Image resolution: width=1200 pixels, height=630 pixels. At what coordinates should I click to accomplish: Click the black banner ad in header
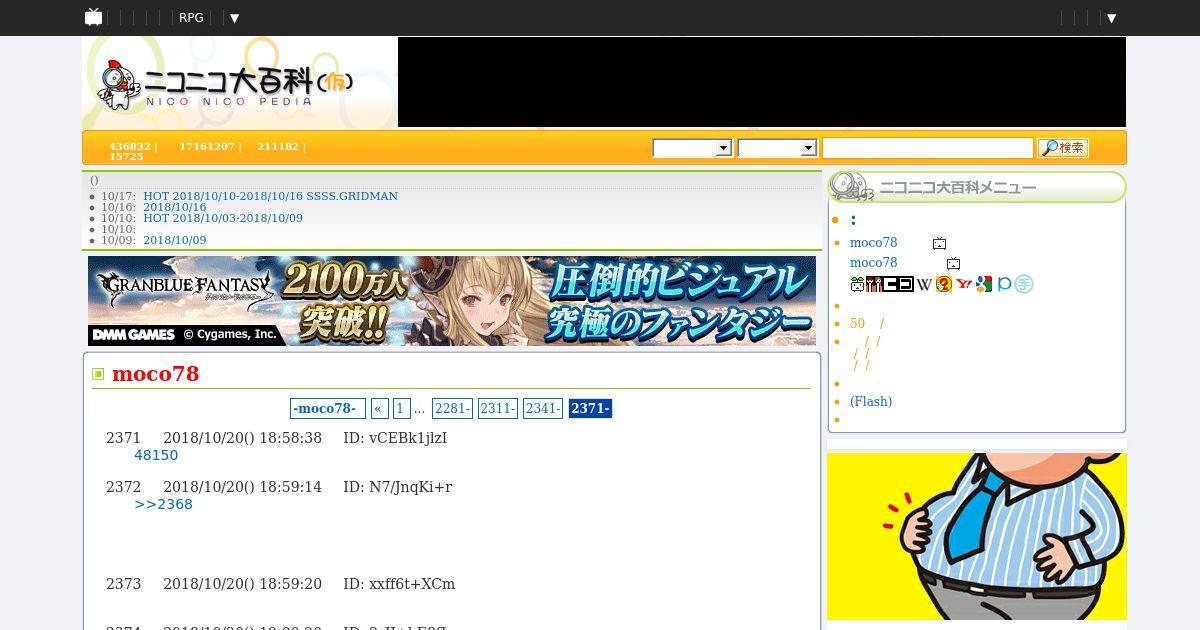pyautogui.click(x=762, y=82)
